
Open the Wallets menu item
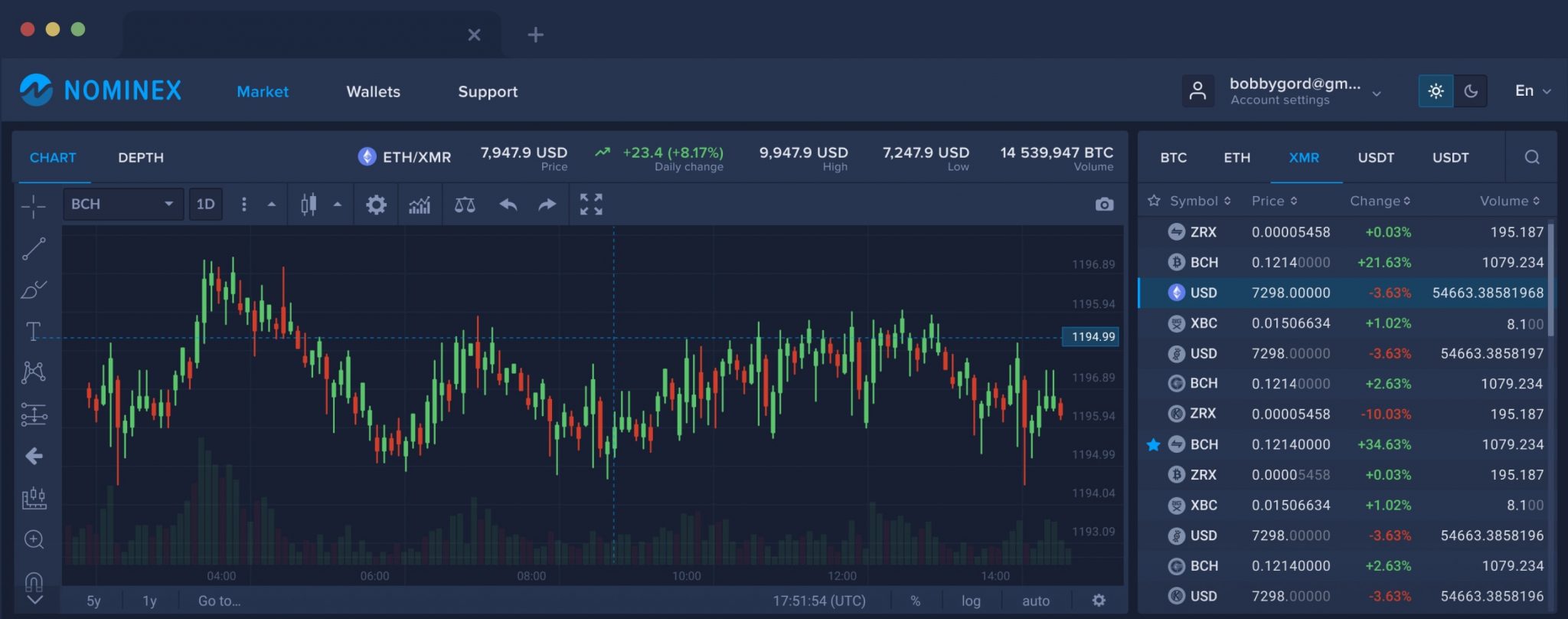(373, 92)
